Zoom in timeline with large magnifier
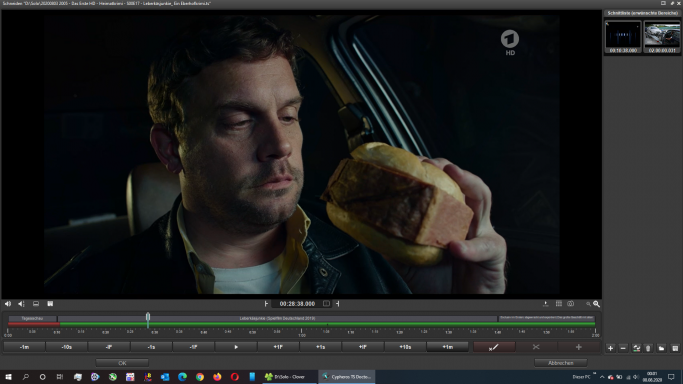This screenshot has height=384, width=683. [596, 304]
